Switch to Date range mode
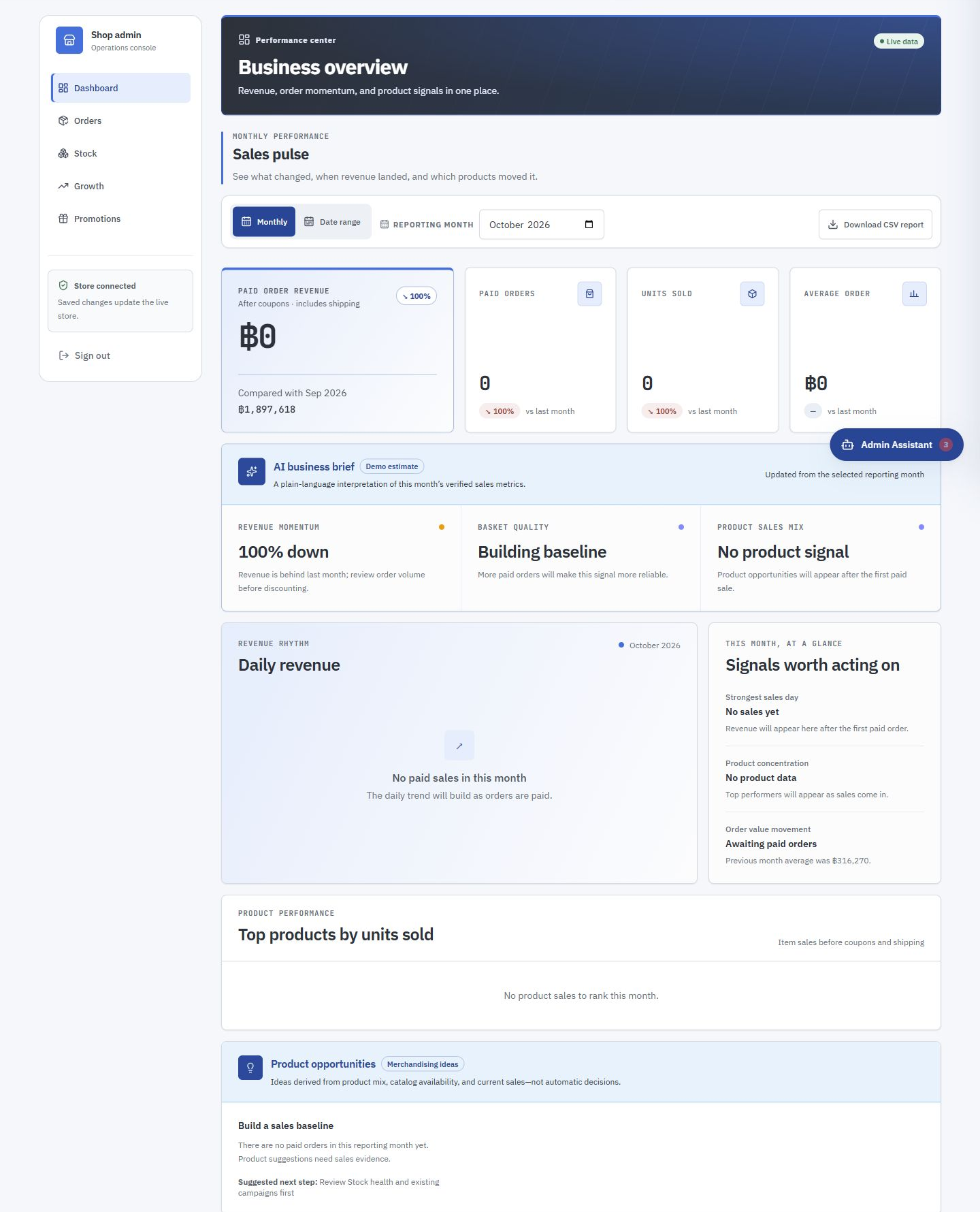Viewport: 980px width, 1212px height. [332, 222]
